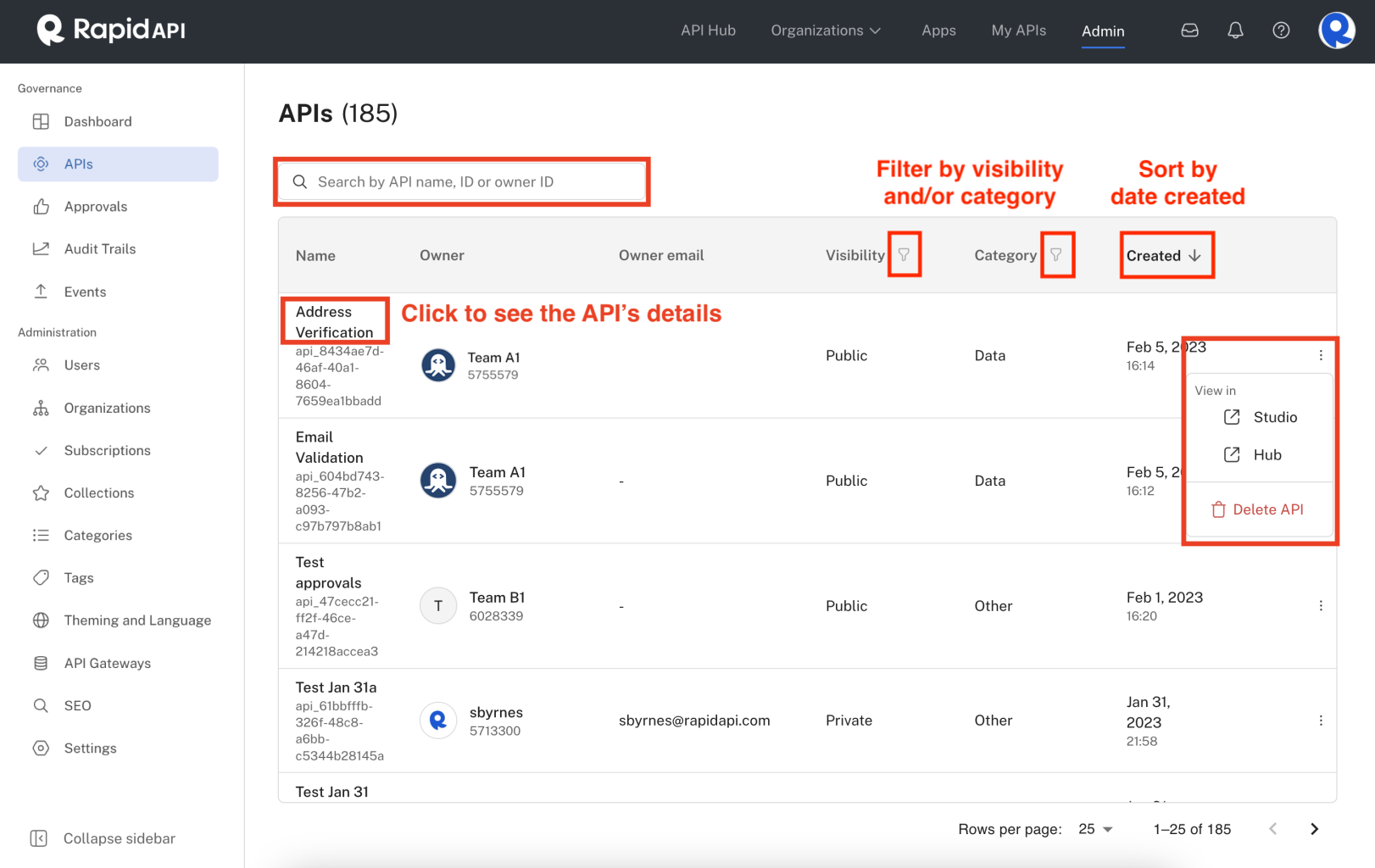
Task: Click the Settings gear icon
Action: click(x=41, y=748)
